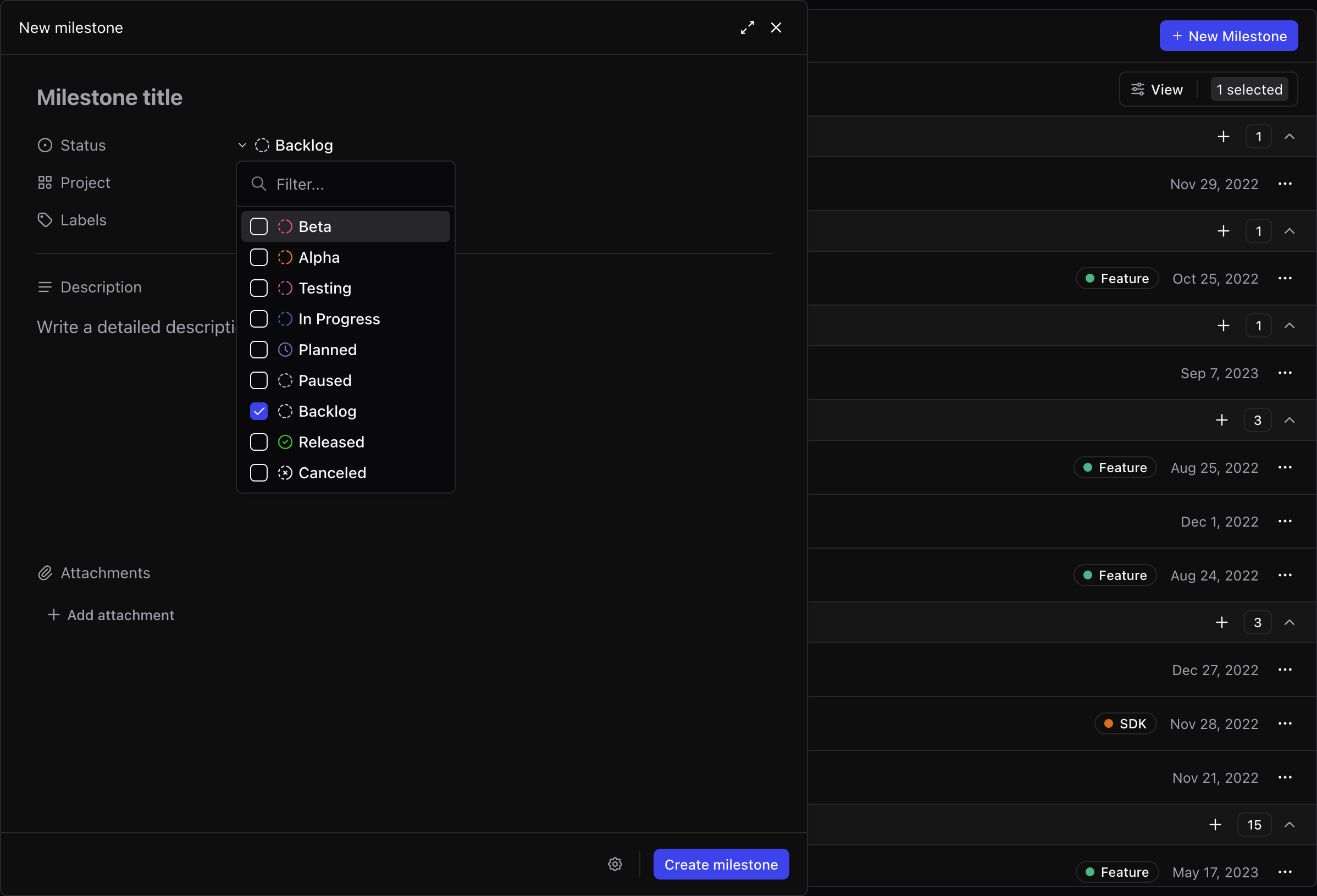1317x896 pixels.
Task: Open the overflow menu on the Sep 7, 2023 row
Action: coord(1285,373)
